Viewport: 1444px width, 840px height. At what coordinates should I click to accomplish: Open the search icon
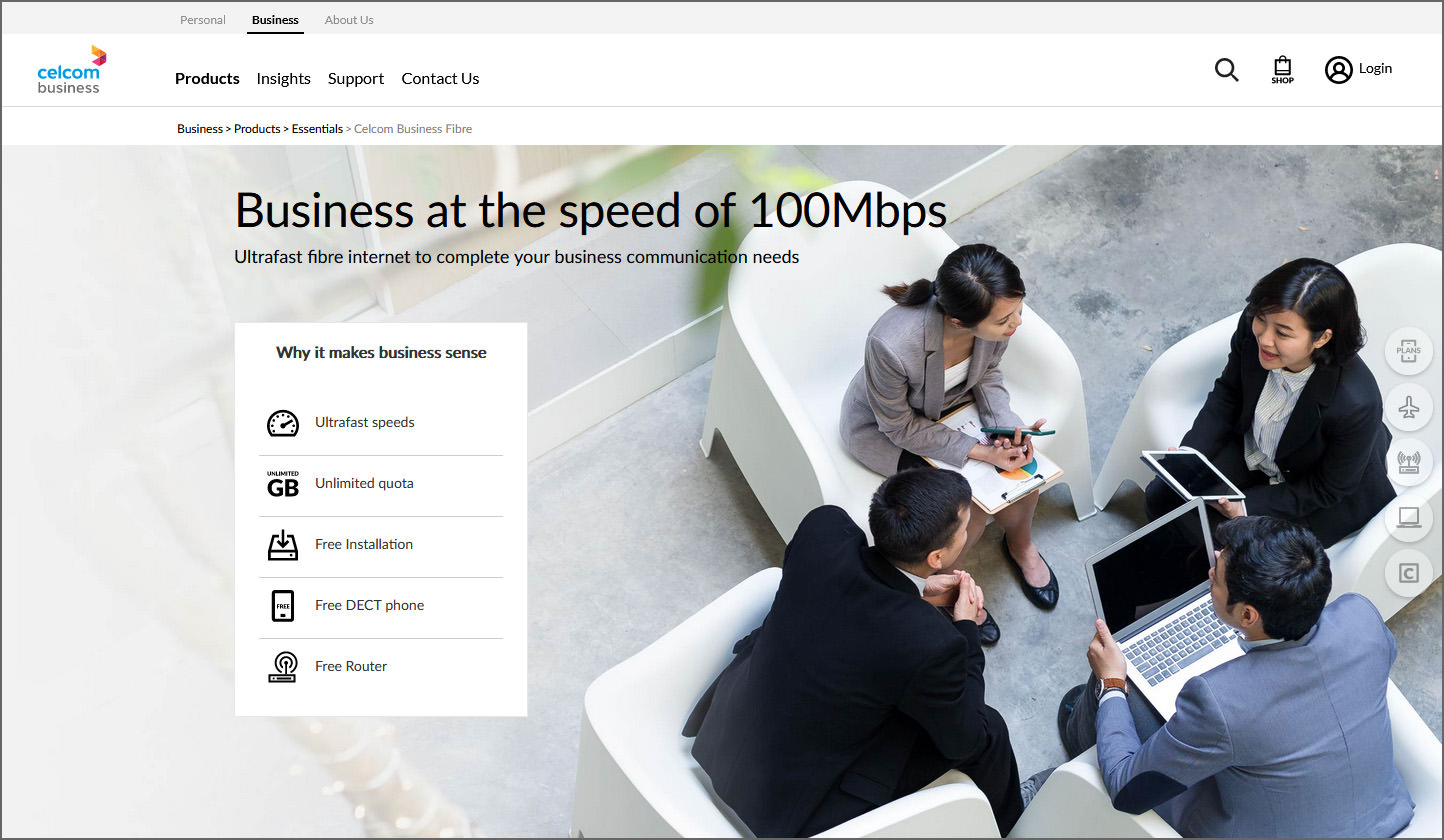tap(1226, 70)
